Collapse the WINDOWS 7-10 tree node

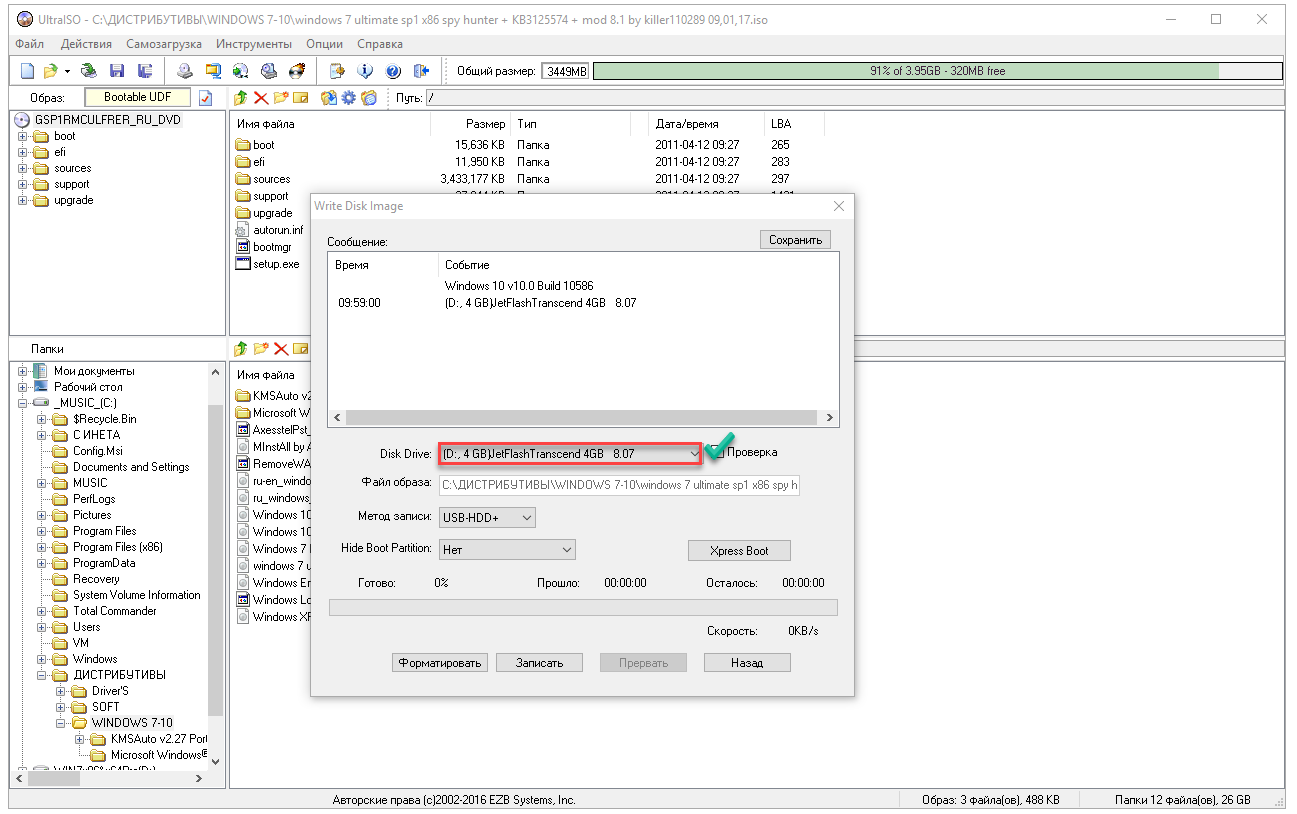coord(61,723)
